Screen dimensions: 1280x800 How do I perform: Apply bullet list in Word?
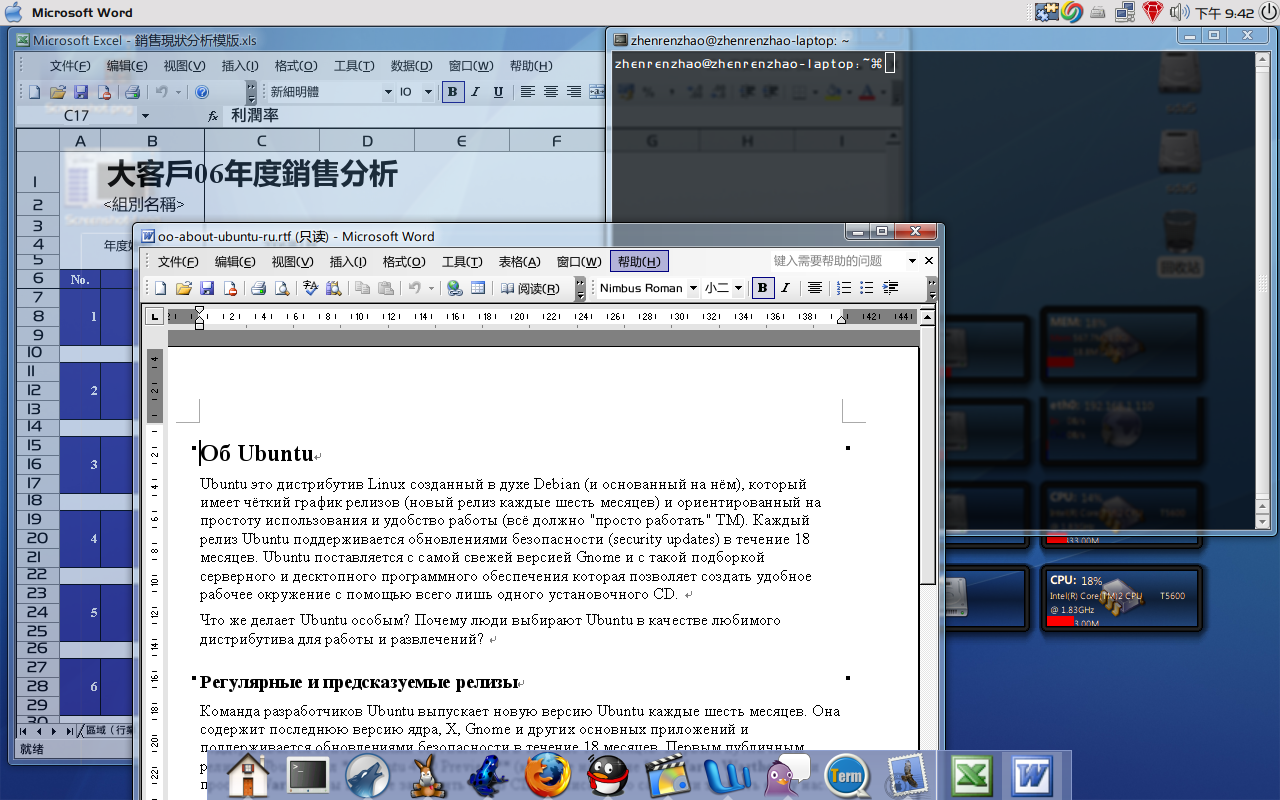(867, 288)
